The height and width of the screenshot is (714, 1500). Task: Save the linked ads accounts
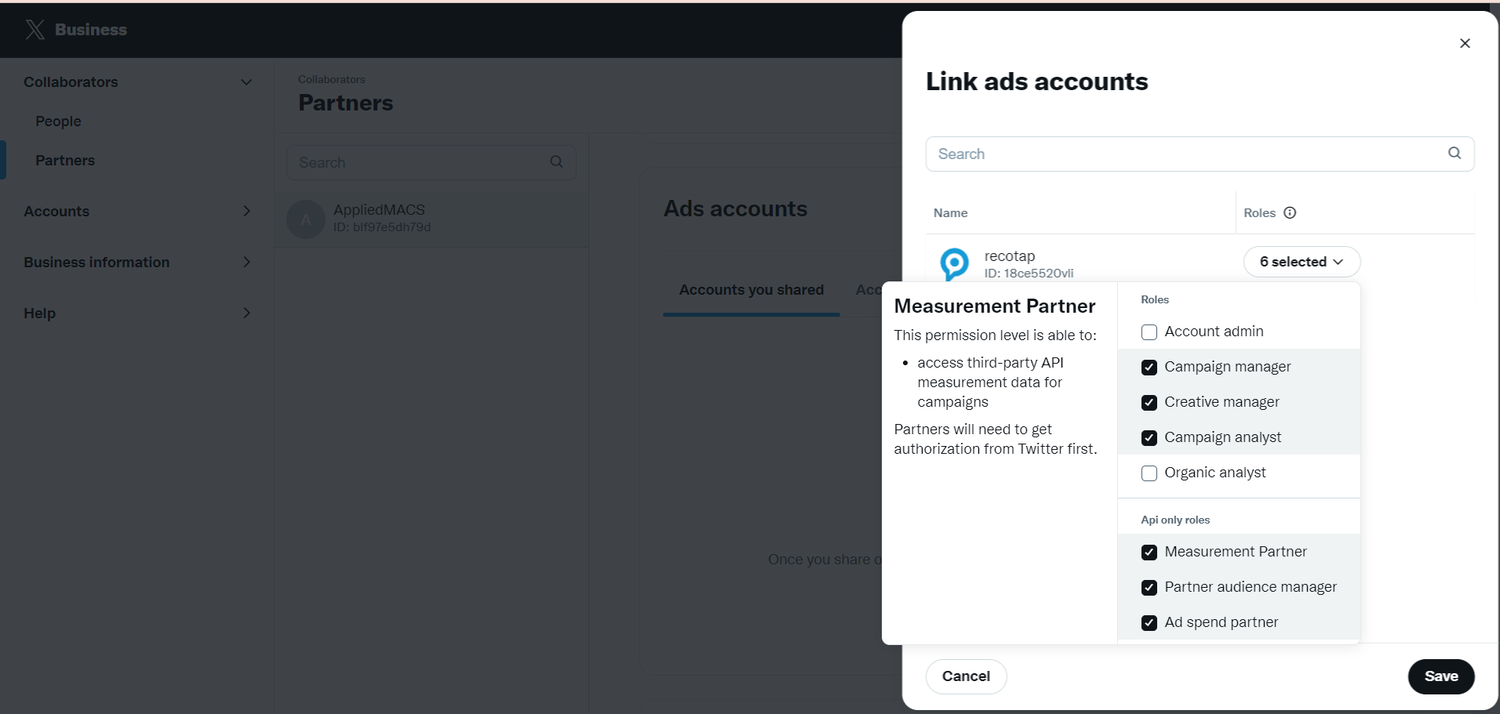click(x=1441, y=676)
